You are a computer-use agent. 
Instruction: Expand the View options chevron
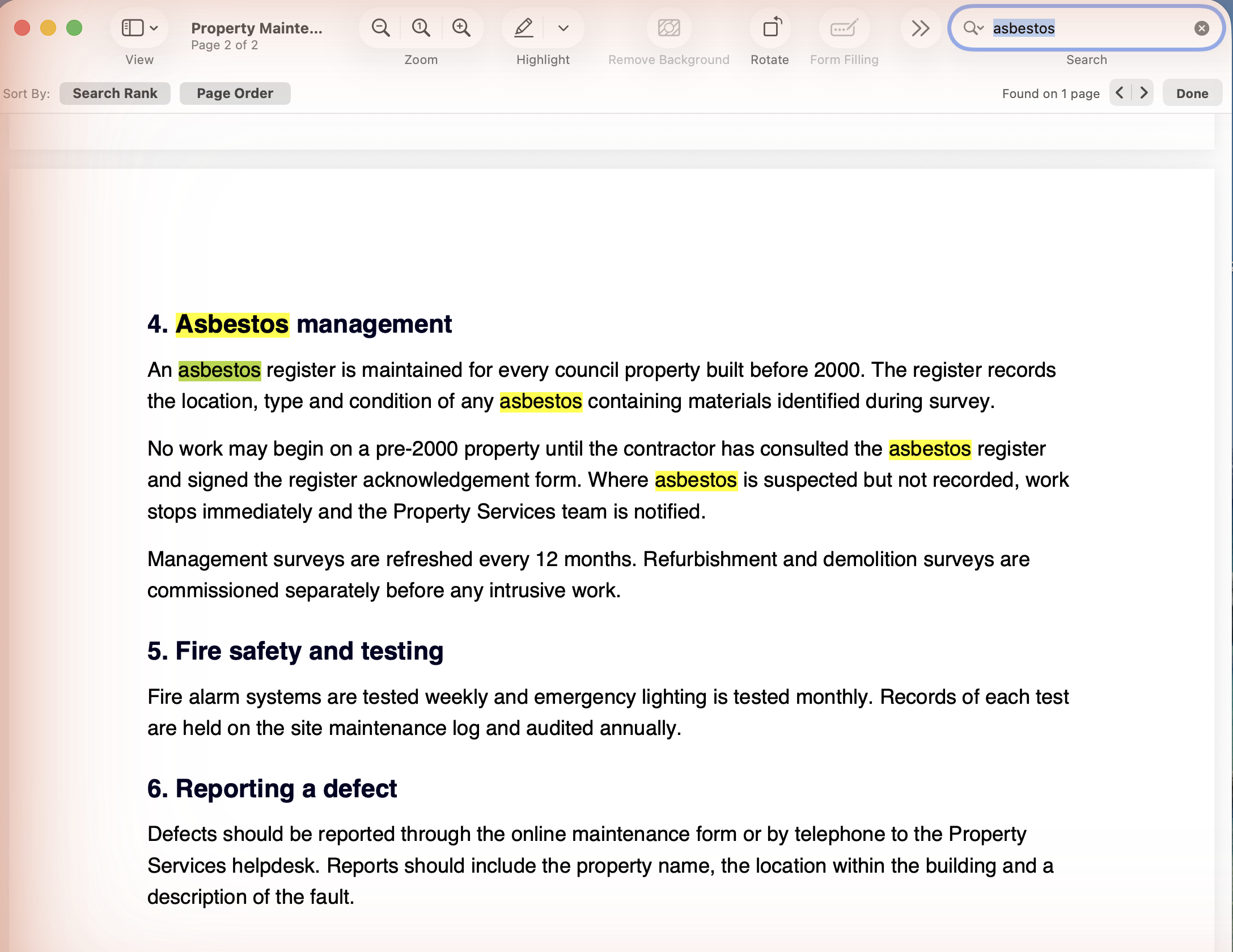coord(154,28)
